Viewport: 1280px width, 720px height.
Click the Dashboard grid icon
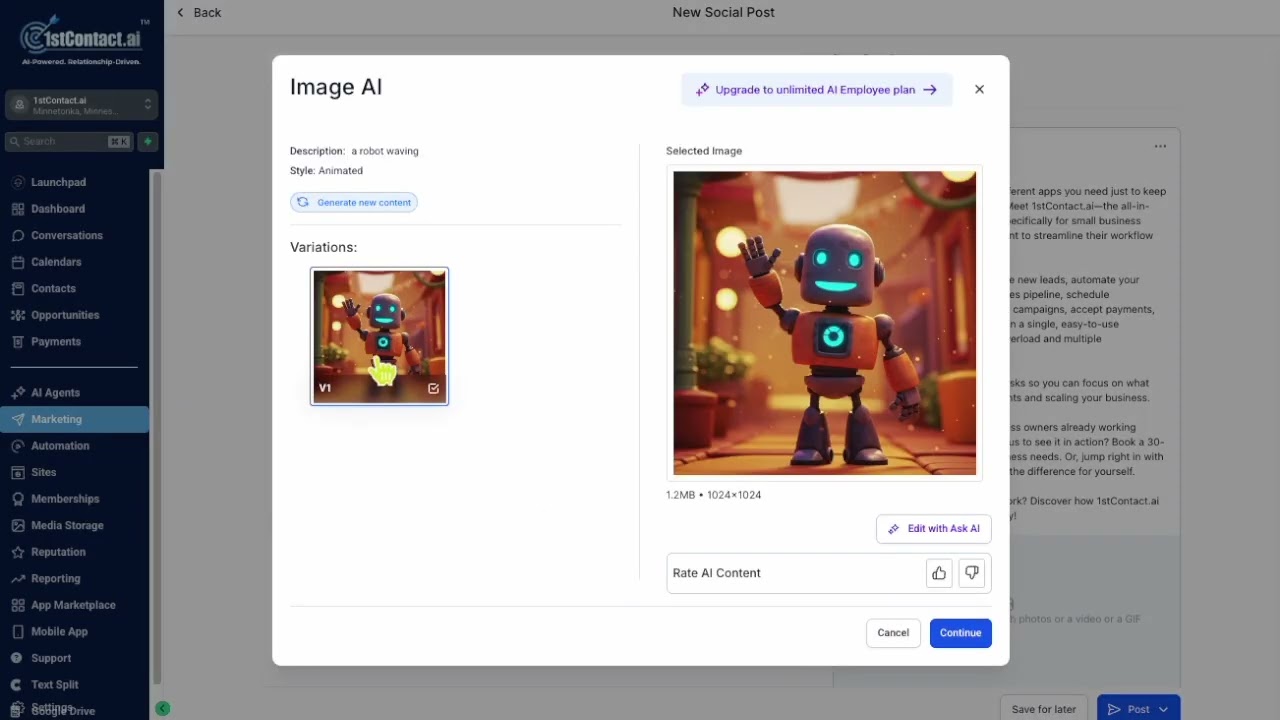pyautogui.click(x=18, y=209)
